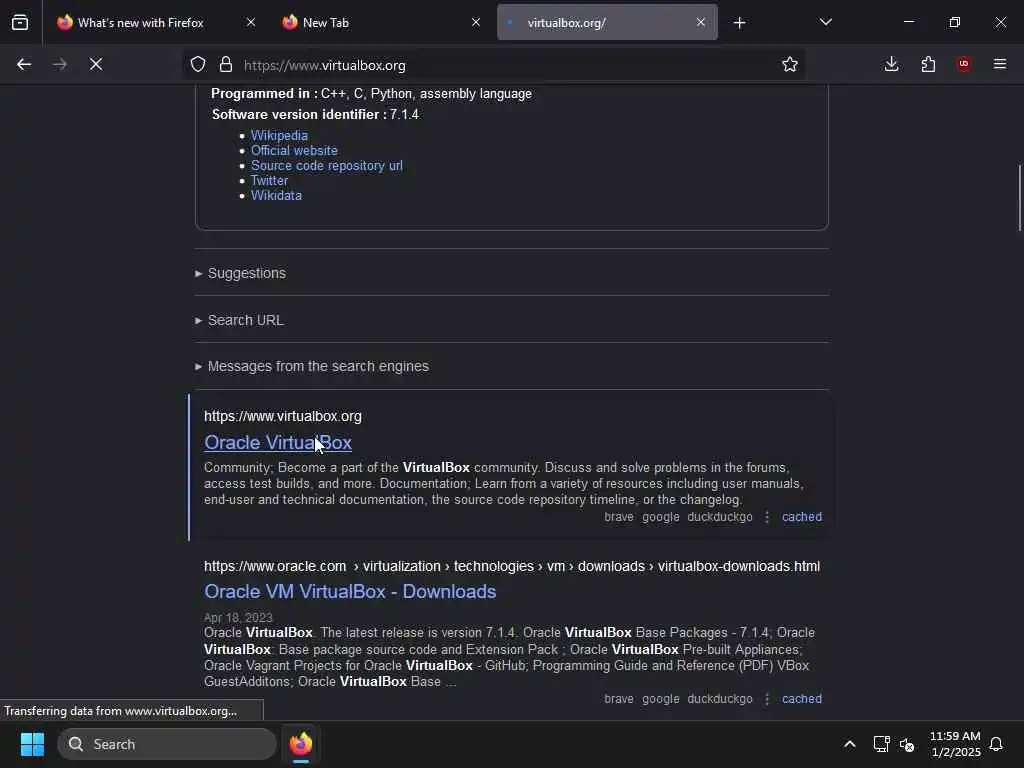
Task: Go back with the back arrow
Action: [24, 64]
